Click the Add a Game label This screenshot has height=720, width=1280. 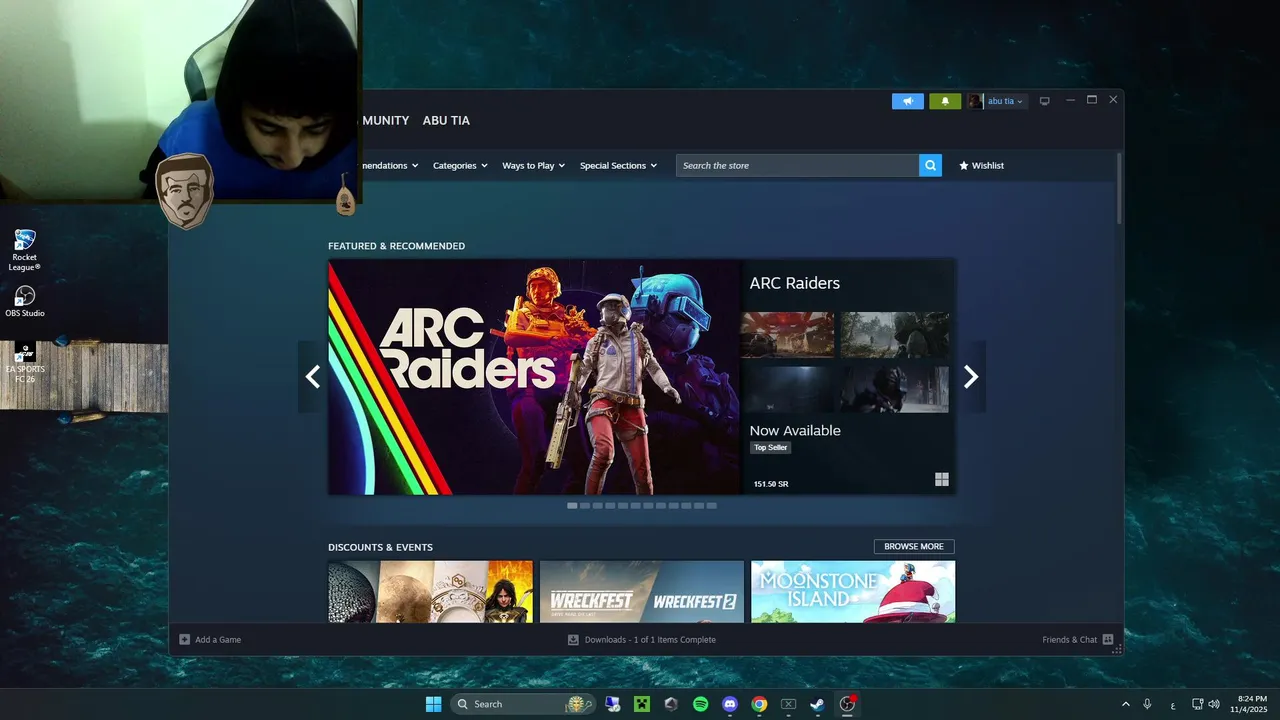(x=218, y=640)
